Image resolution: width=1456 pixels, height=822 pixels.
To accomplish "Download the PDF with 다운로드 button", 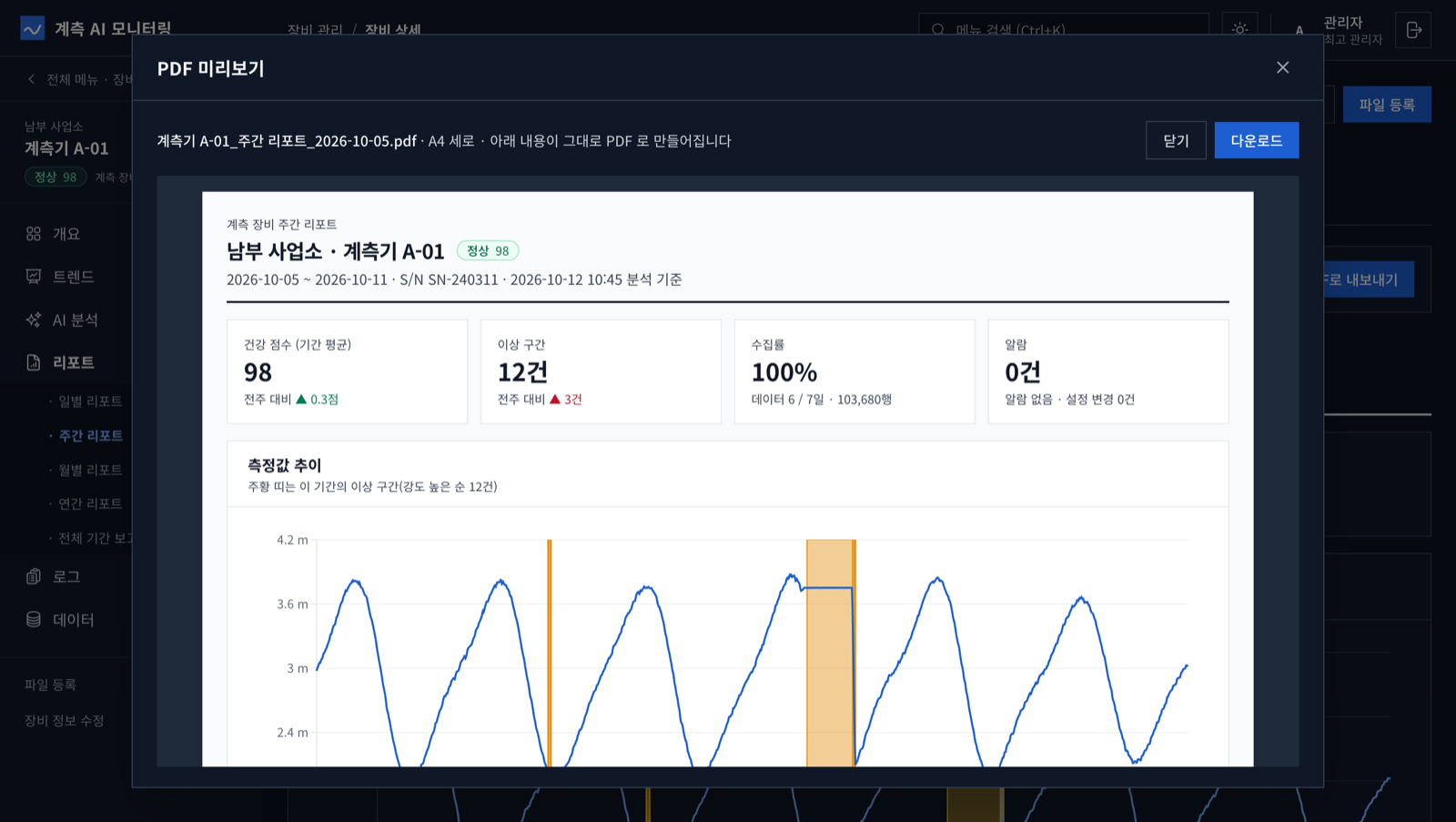I will [1256, 140].
